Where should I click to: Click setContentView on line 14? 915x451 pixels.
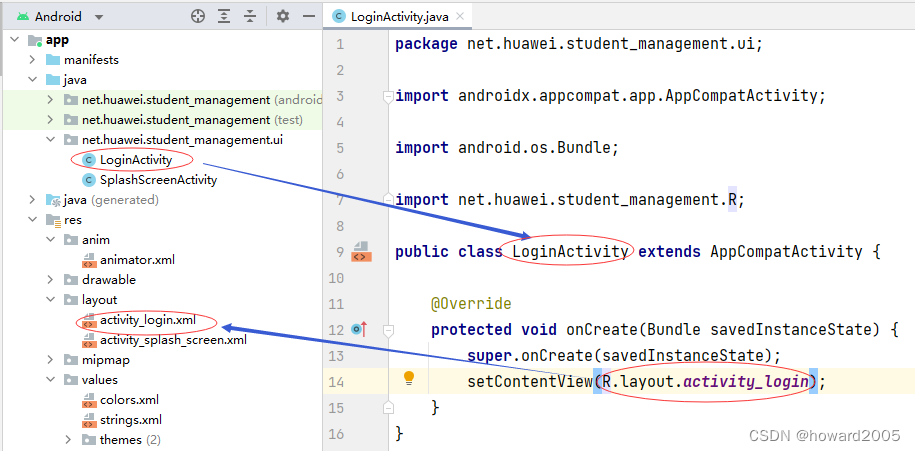tap(530, 382)
